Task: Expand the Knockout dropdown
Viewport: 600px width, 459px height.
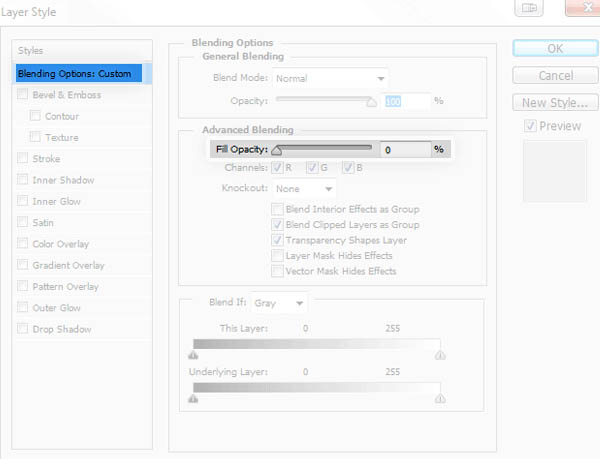Action: [304, 188]
